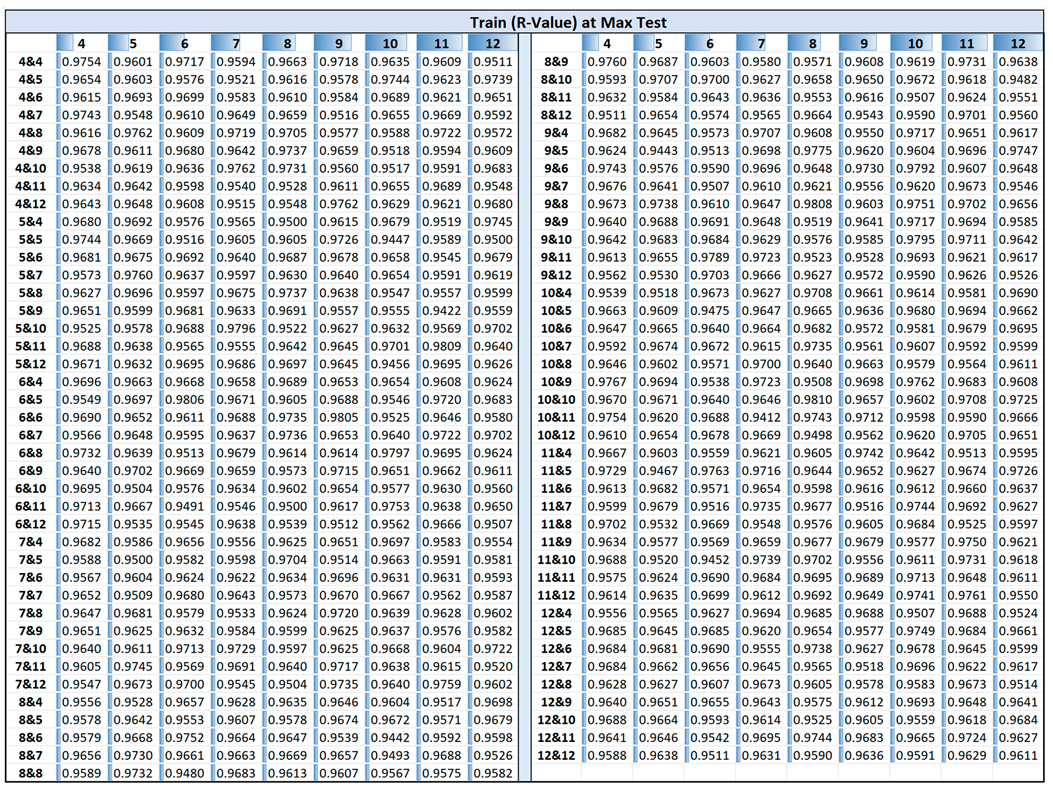The height and width of the screenshot is (790, 1053).
Task: Click the title 'Train (R-Value) at Max Test'
Action: click(x=568, y=22)
